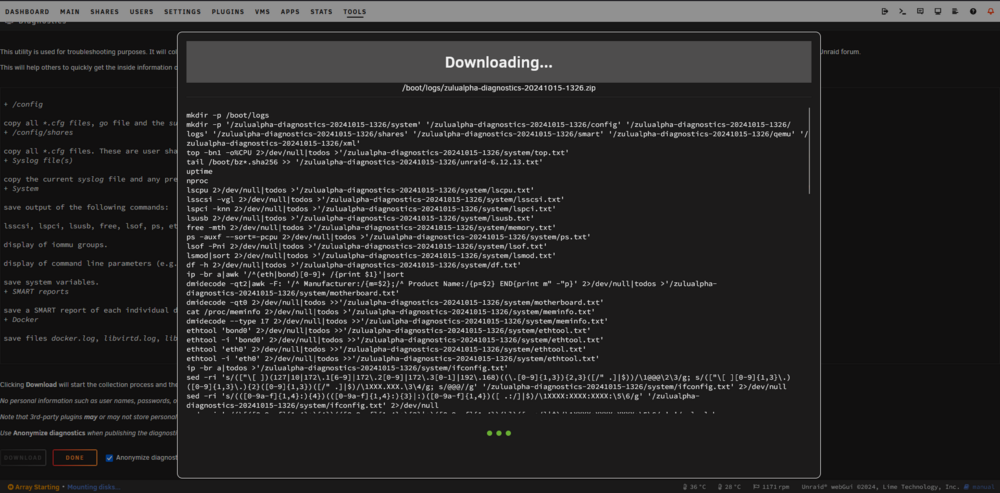This screenshot has width=1000, height=493.
Task: Open the Stats menu item
Action: pyautogui.click(x=321, y=11)
